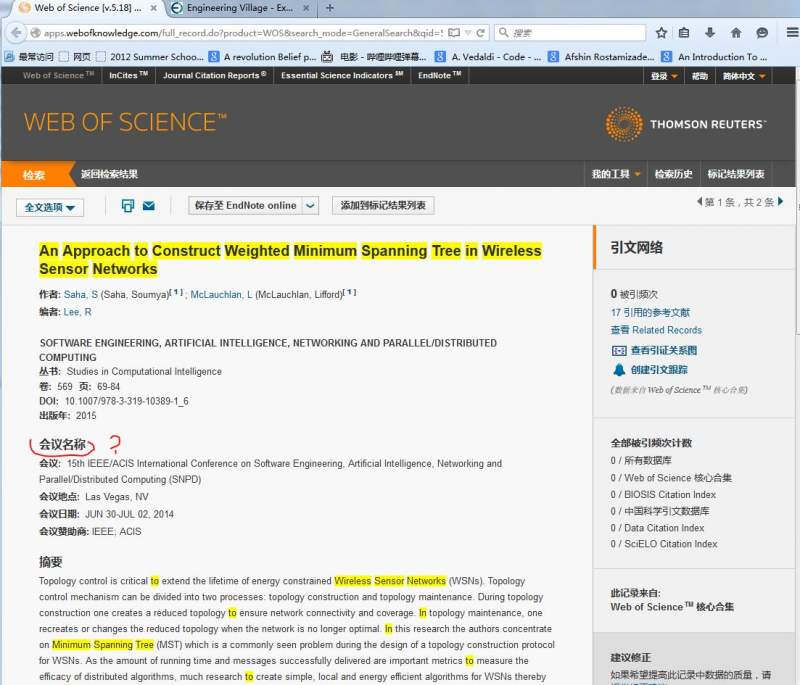The width and height of the screenshot is (800, 685).
Task: Open editor link Lee, R
Action: click(78, 312)
